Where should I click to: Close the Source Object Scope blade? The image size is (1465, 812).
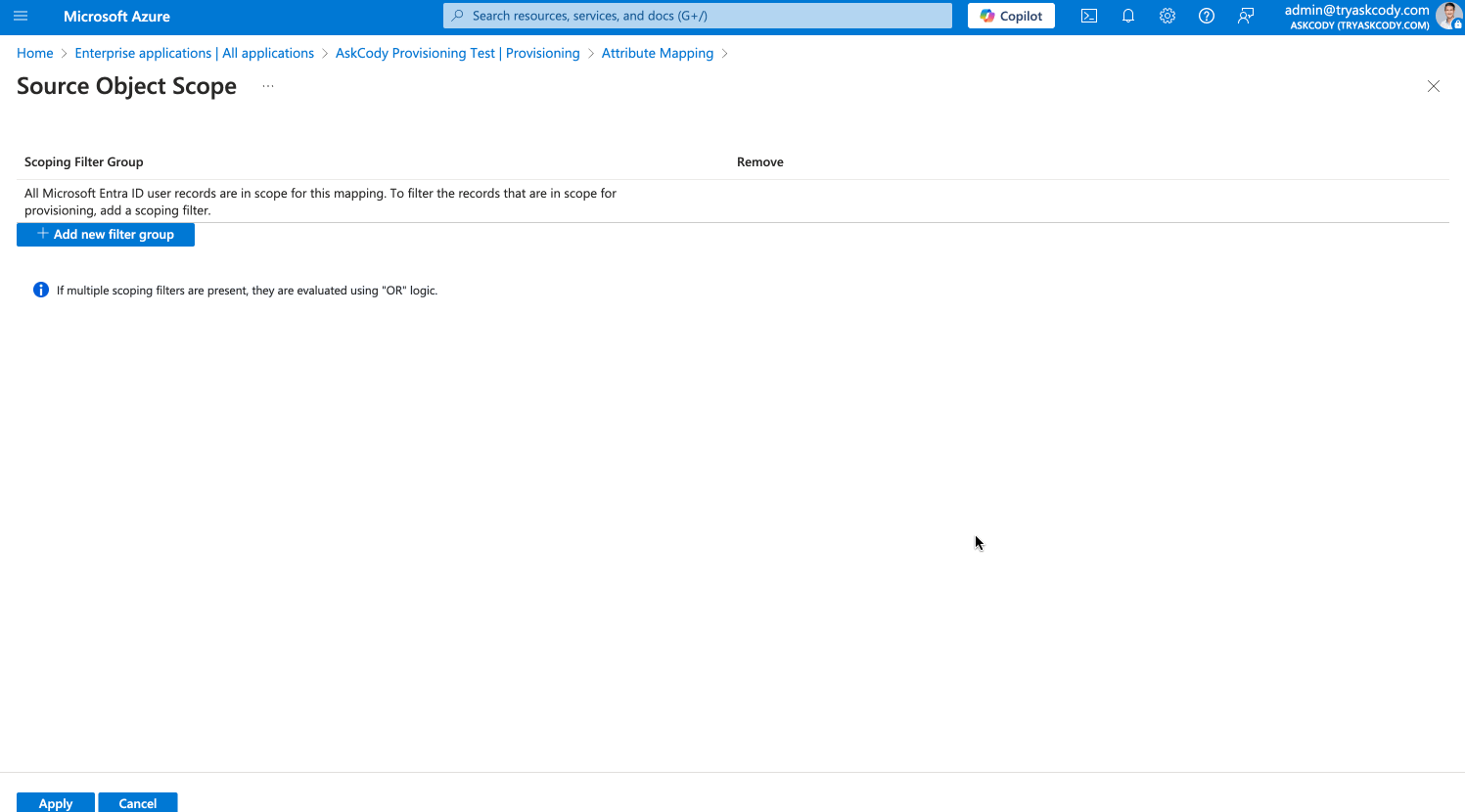[1434, 86]
